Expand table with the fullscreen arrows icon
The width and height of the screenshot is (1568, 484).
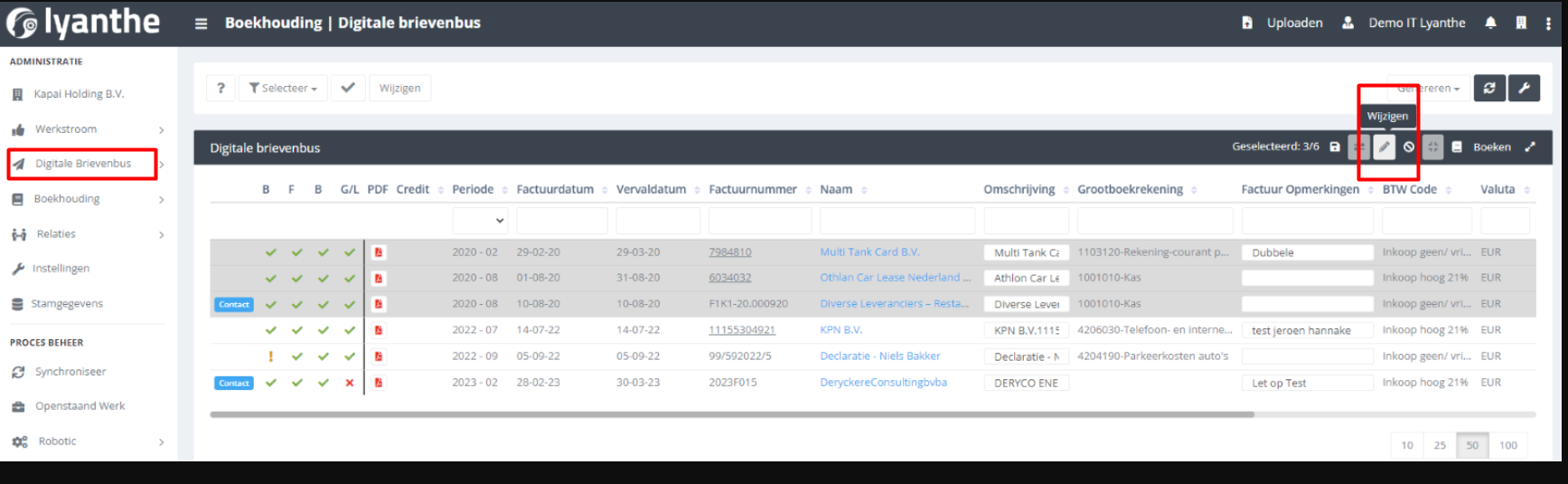pyautogui.click(x=1530, y=147)
